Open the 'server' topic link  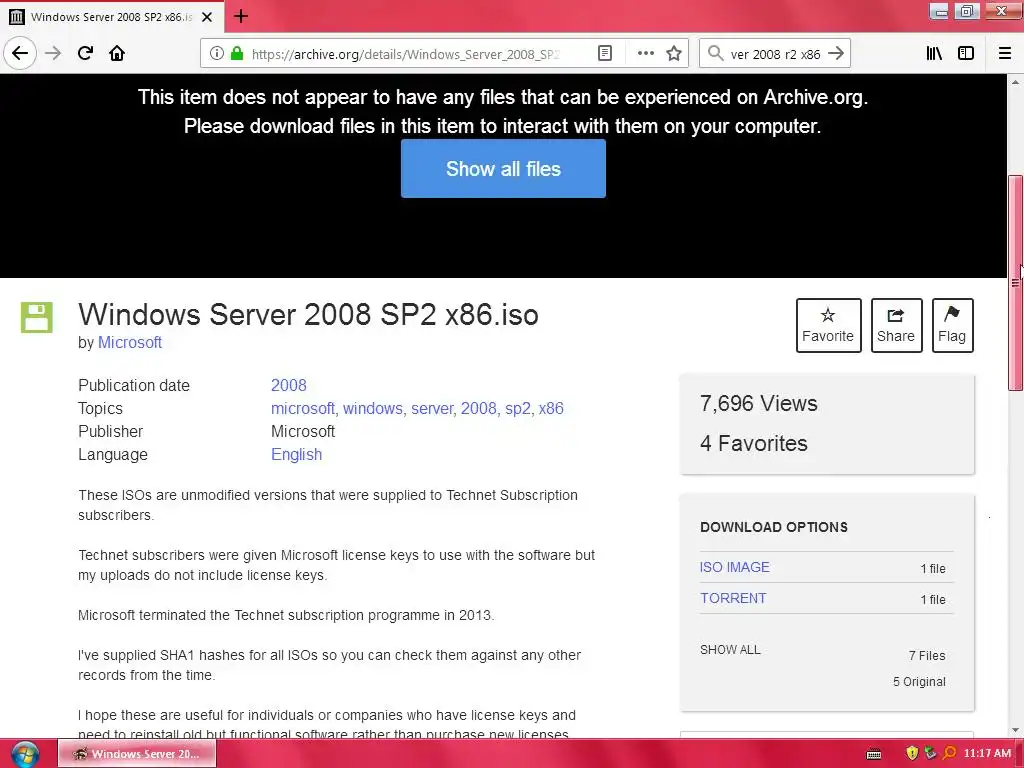tap(432, 408)
